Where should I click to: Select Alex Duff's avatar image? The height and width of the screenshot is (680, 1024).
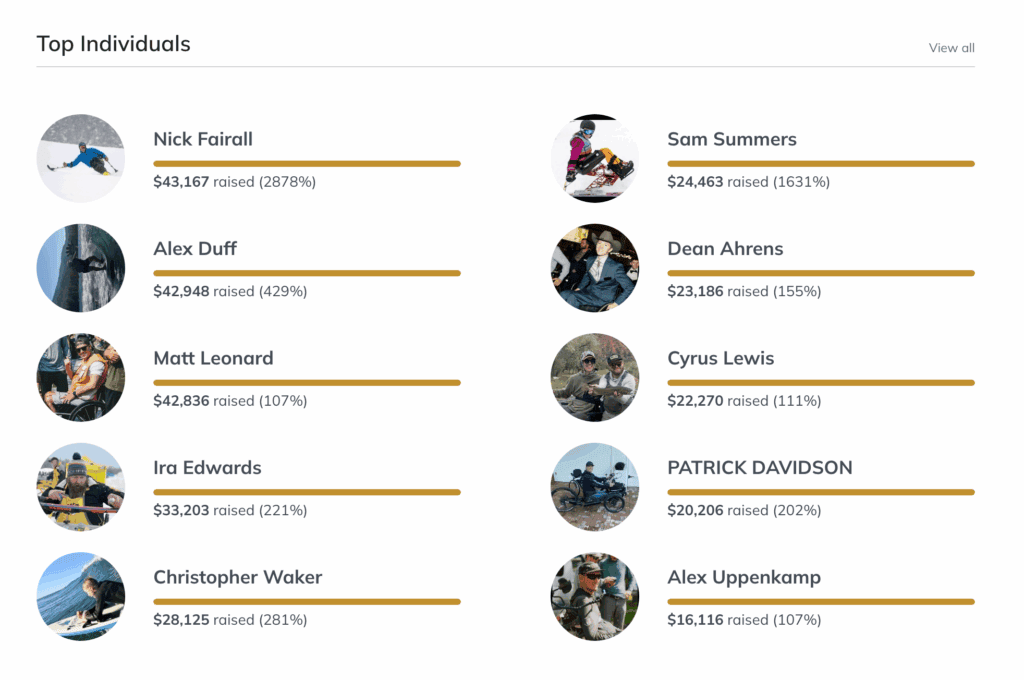(81, 268)
